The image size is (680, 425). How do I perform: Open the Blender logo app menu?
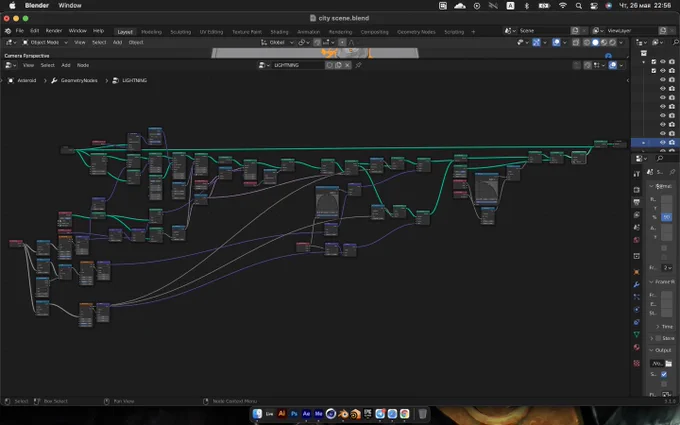8,31
